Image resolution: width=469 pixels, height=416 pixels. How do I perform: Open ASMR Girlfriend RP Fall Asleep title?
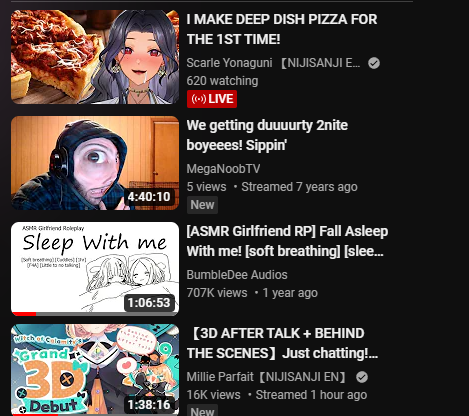(287, 241)
